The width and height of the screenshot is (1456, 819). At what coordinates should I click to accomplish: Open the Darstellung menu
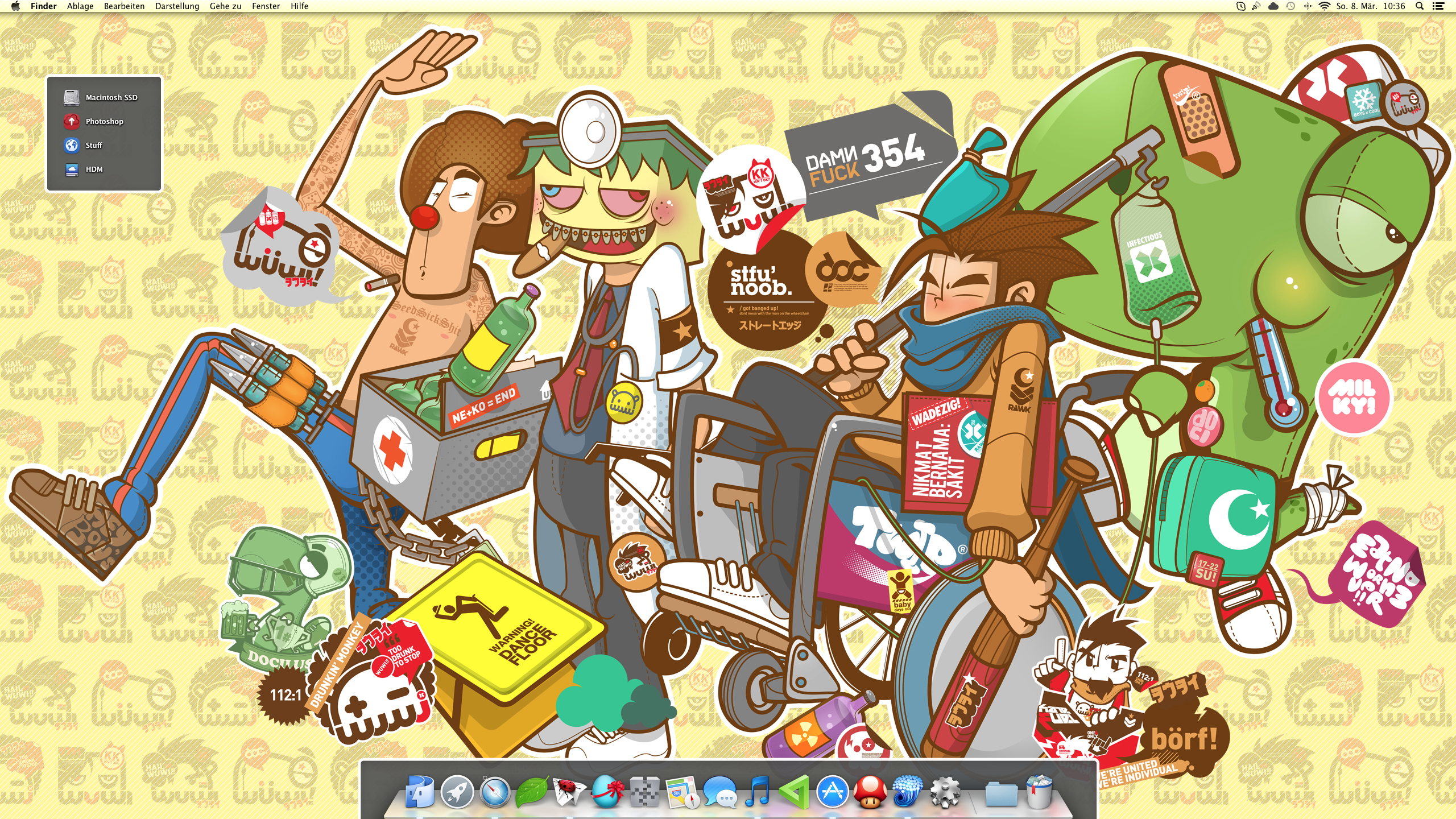(x=177, y=6)
